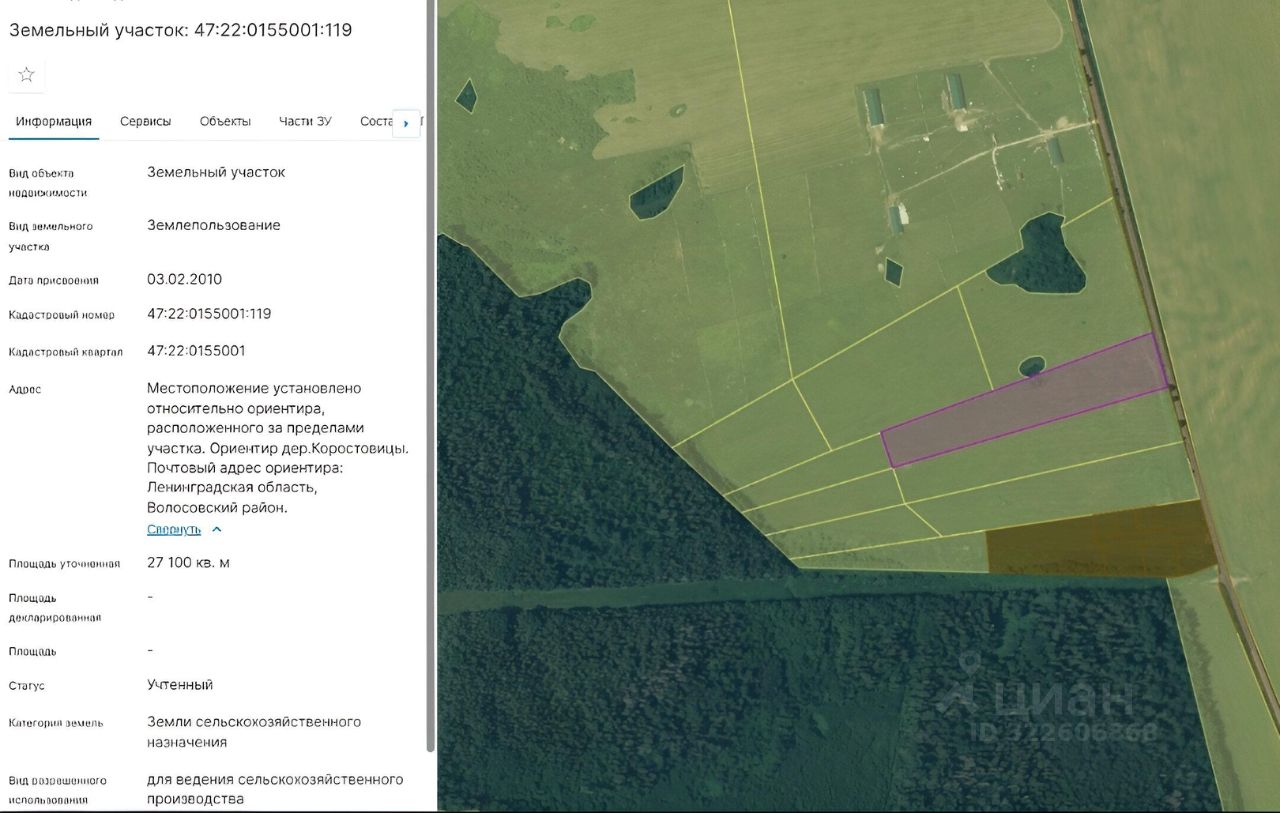Click the address text mentioning дер.Коростовицы
Screen dimensions: 1280x813
[x=278, y=447]
